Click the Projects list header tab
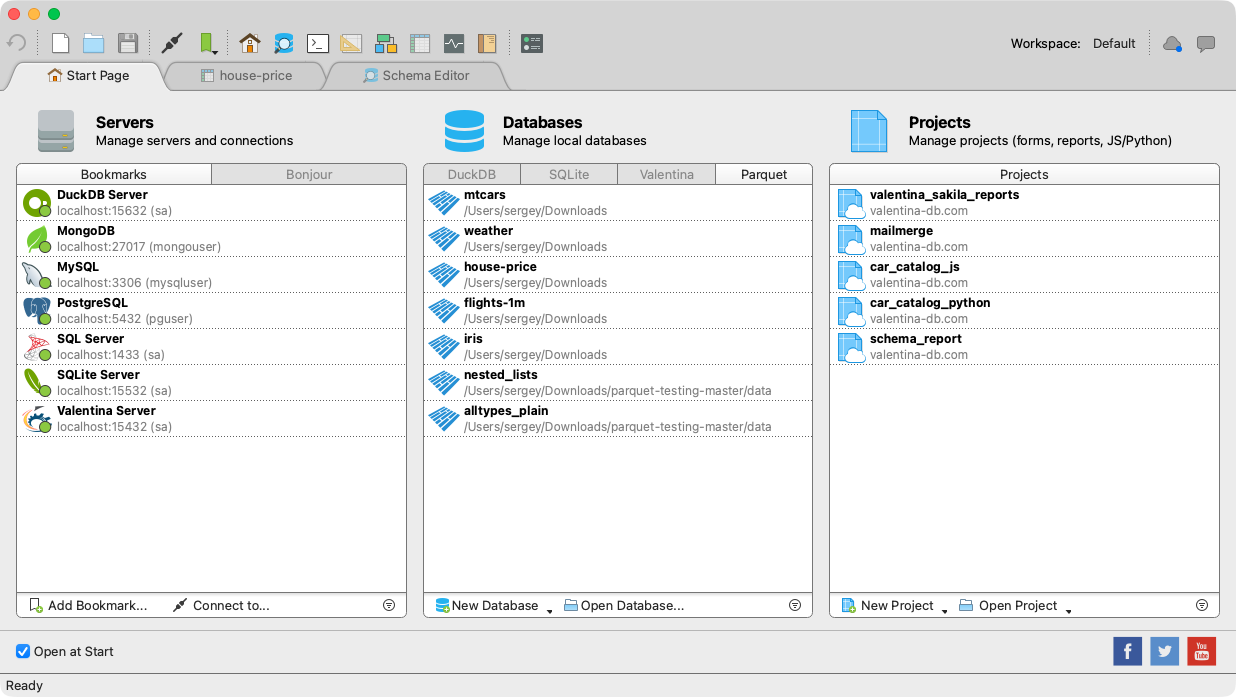This screenshot has width=1236, height=697. [1024, 174]
